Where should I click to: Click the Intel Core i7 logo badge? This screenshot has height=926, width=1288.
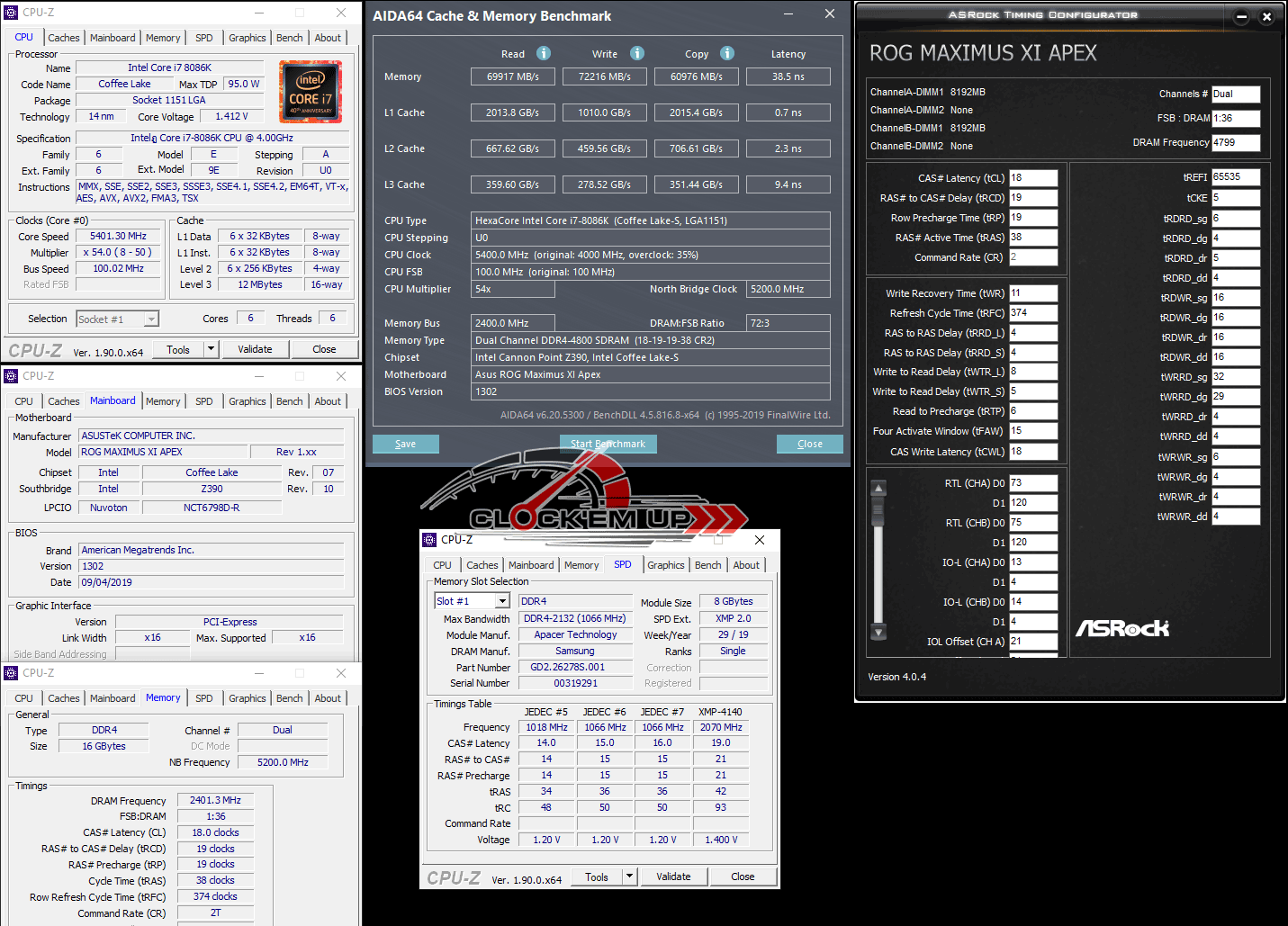point(311,93)
